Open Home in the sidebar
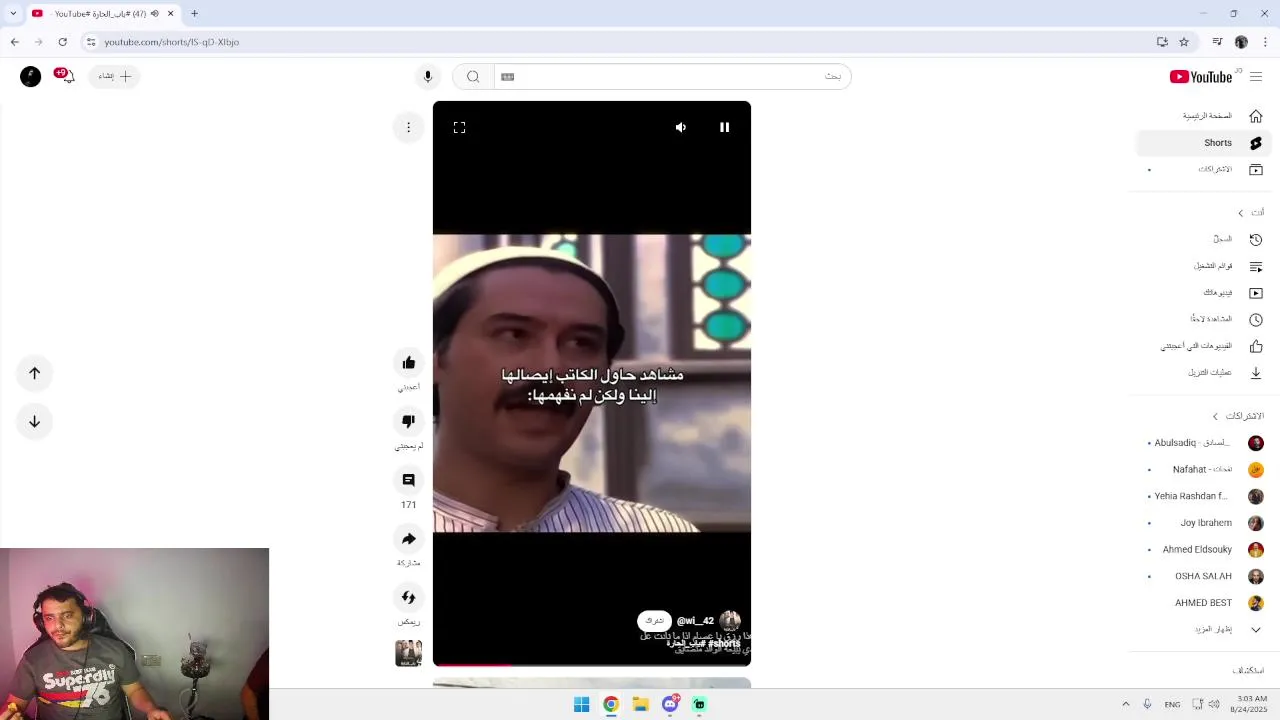The height and width of the screenshot is (720, 1280). point(1204,116)
